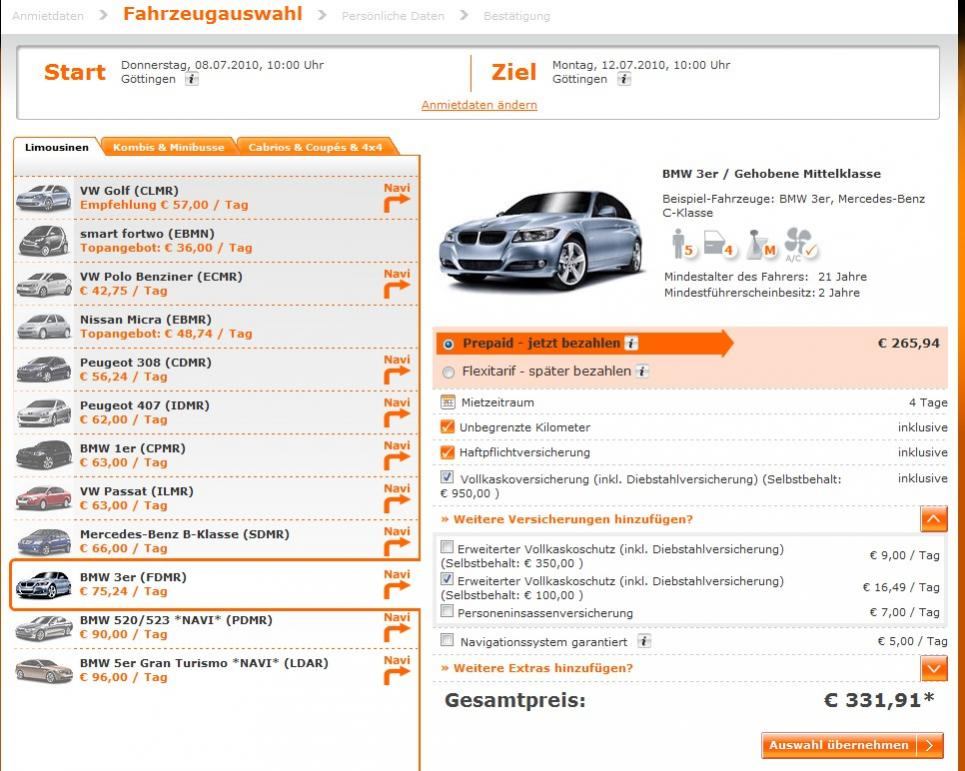Select the Peugeot 407 (IDMR) entry

pos(216,412)
